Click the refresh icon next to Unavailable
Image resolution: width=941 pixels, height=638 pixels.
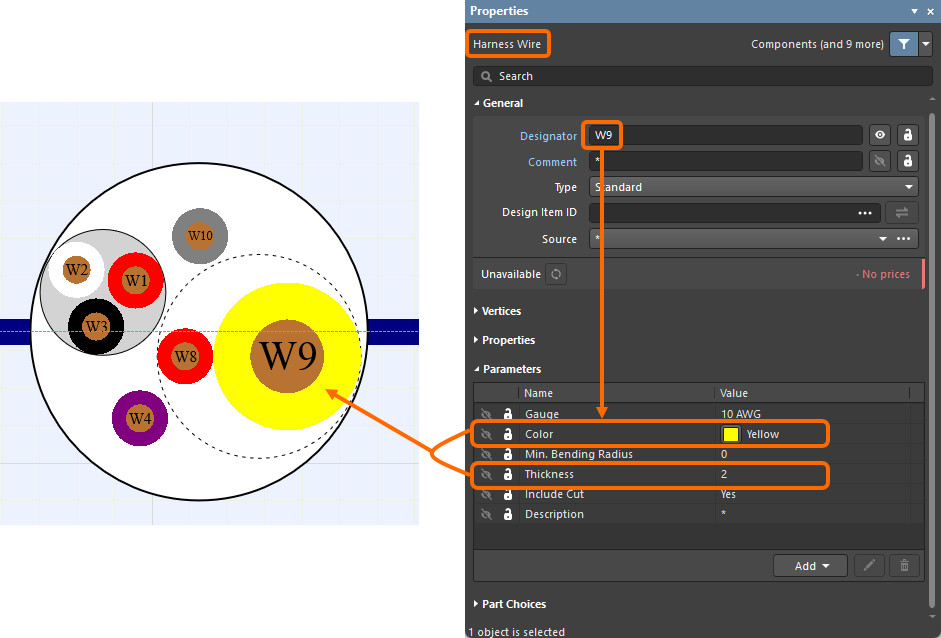pyautogui.click(x=556, y=274)
